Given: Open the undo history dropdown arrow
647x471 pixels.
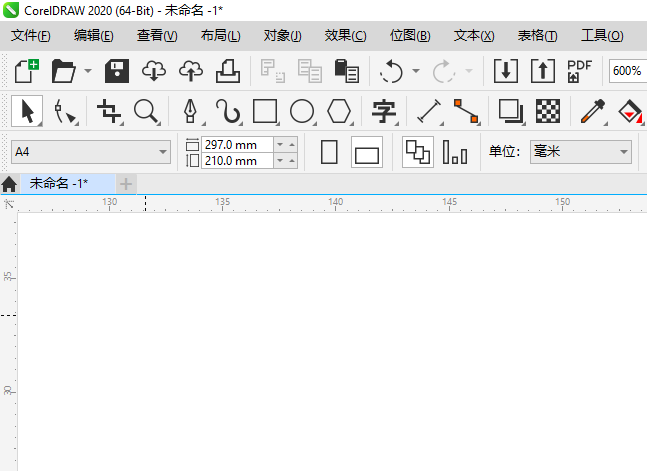Looking at the screenshot, I should pos(416,71).
